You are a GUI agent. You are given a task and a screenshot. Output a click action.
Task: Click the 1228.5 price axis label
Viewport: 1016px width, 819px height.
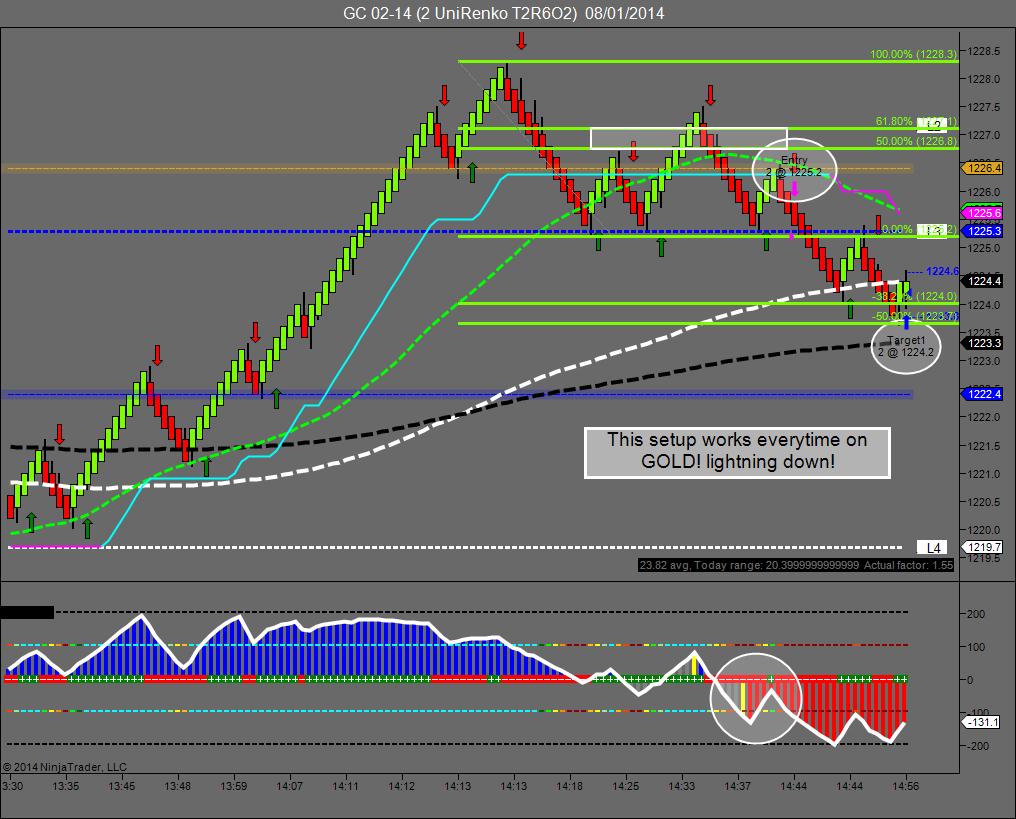point(984,51)
